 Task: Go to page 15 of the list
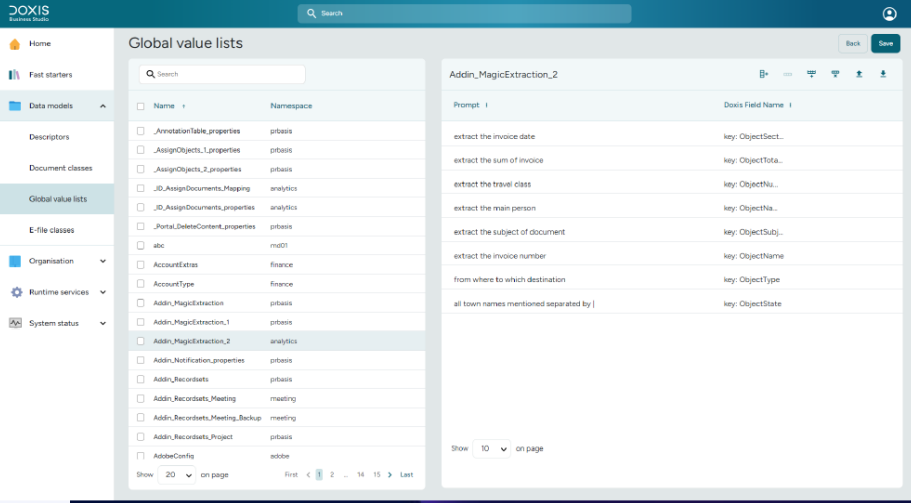[x=376, y=475]
